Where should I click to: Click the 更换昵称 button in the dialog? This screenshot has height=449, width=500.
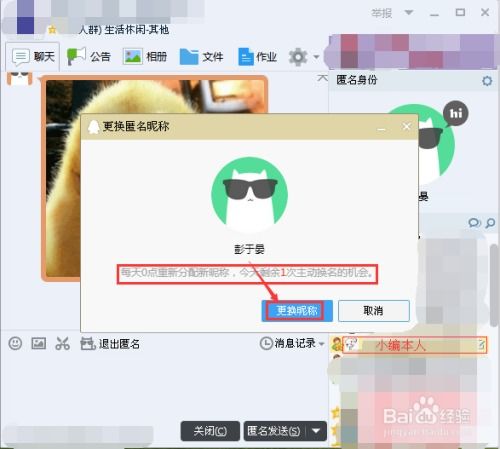click(297, 311)
